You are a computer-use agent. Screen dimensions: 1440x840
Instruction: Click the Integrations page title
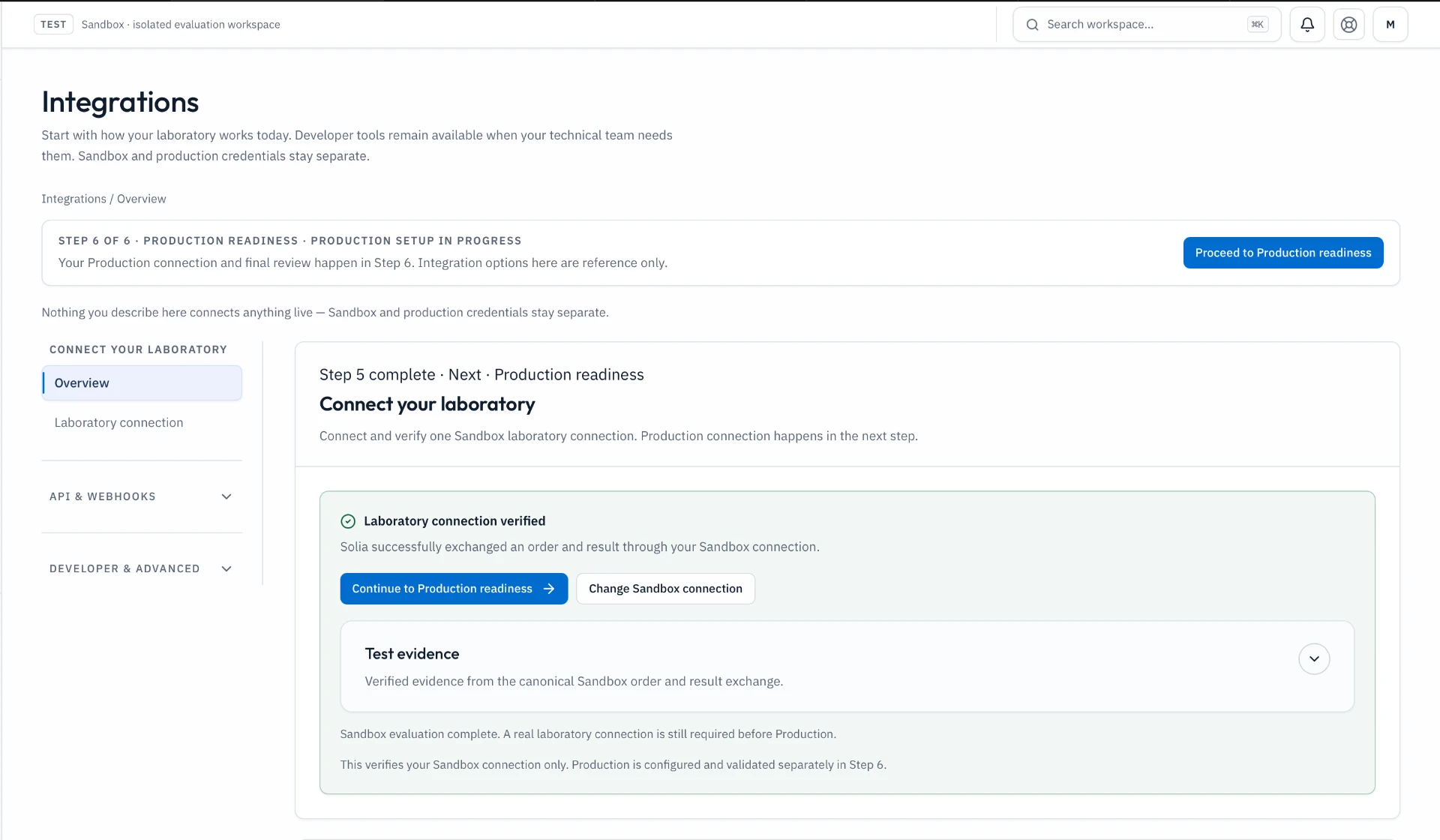coord(120,102)
